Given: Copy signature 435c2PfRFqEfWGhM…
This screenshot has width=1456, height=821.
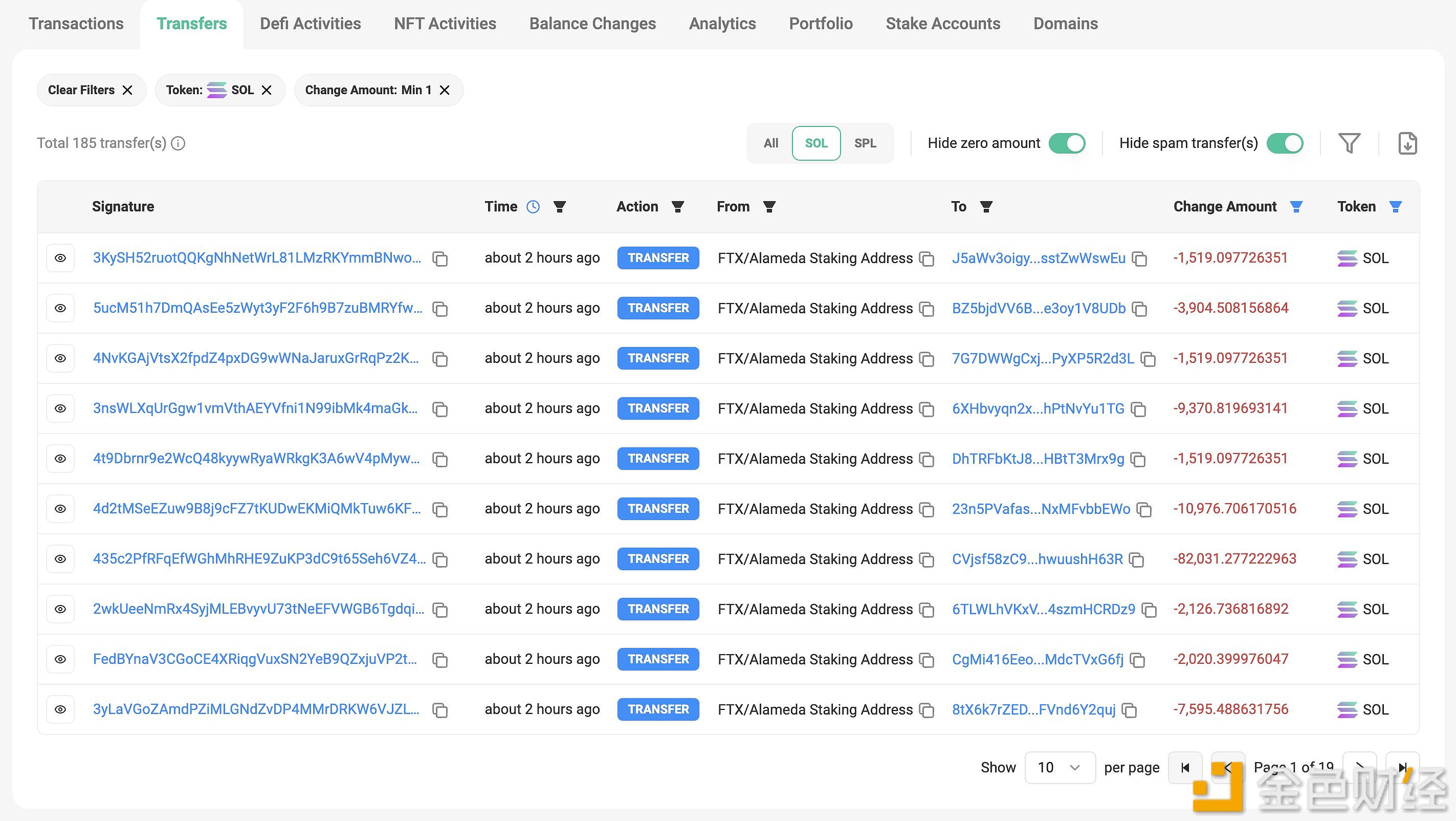Looking at the screenshot, I should 440,560.
